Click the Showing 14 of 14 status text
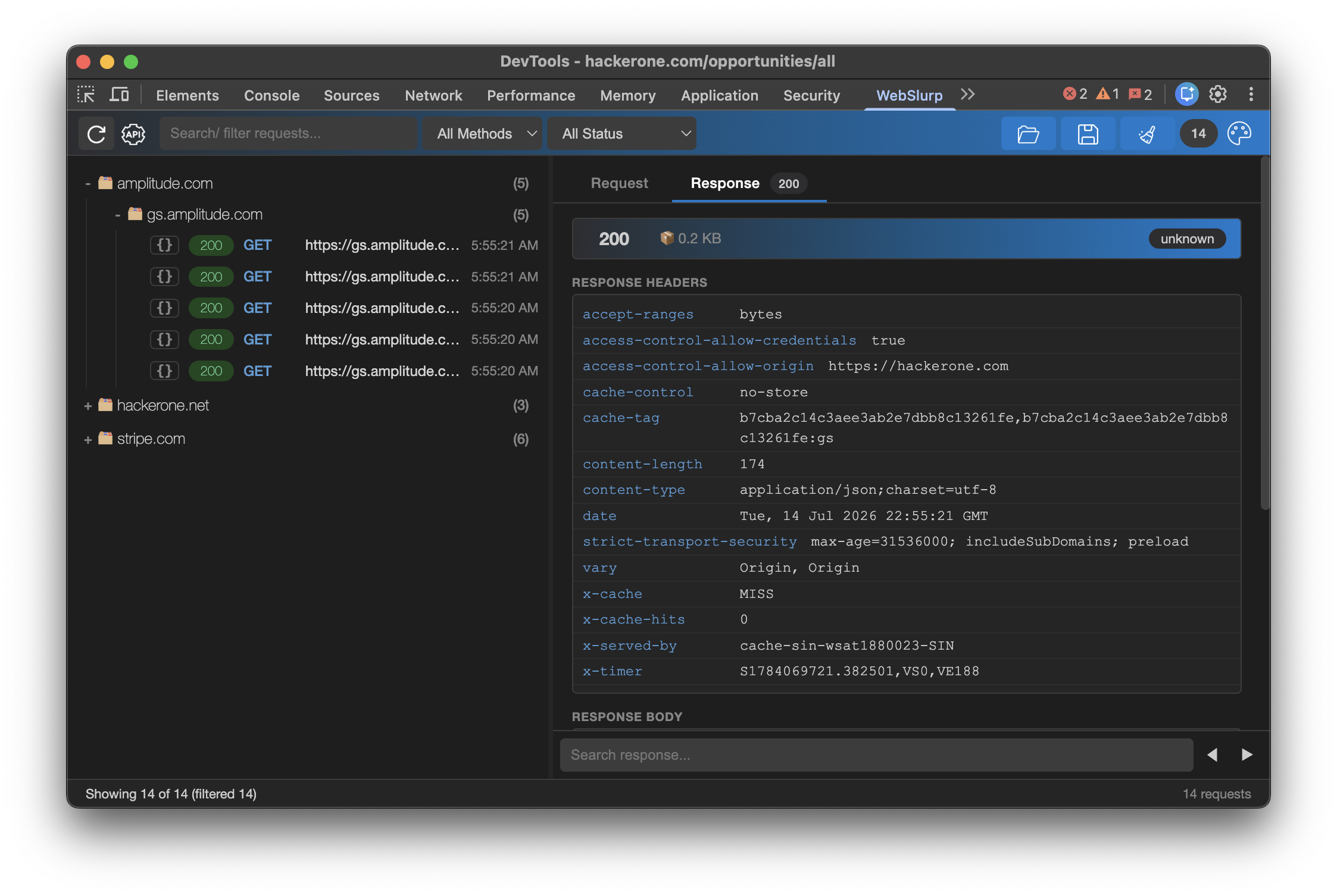The height and width of the screenshot is (896, 1337). coord(171,794)
